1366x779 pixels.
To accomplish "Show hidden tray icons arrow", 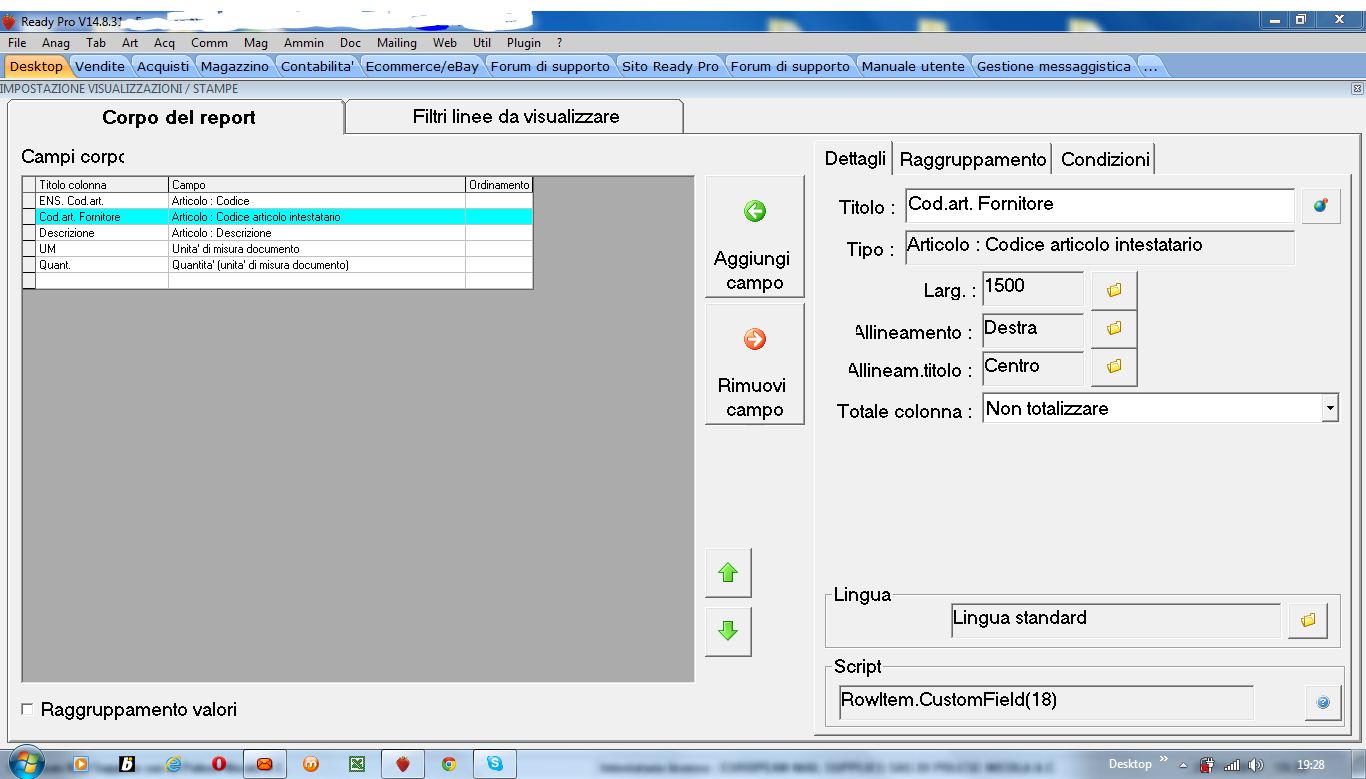I will (1183, 765).
